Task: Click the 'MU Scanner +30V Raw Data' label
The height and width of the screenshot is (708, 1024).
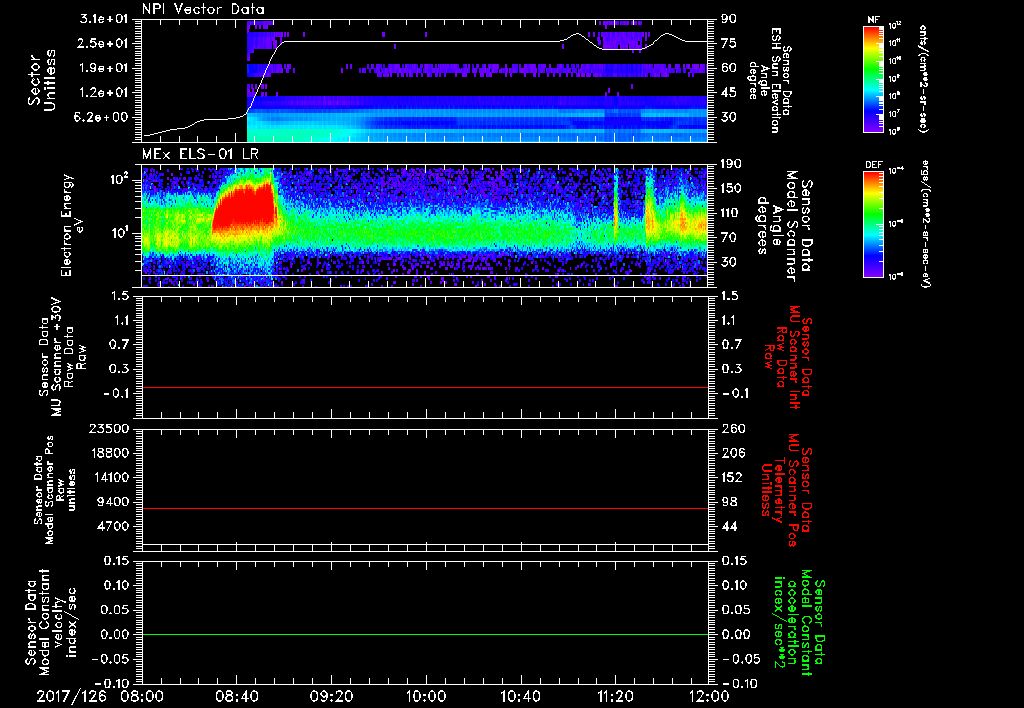Action: pos(62,359)
